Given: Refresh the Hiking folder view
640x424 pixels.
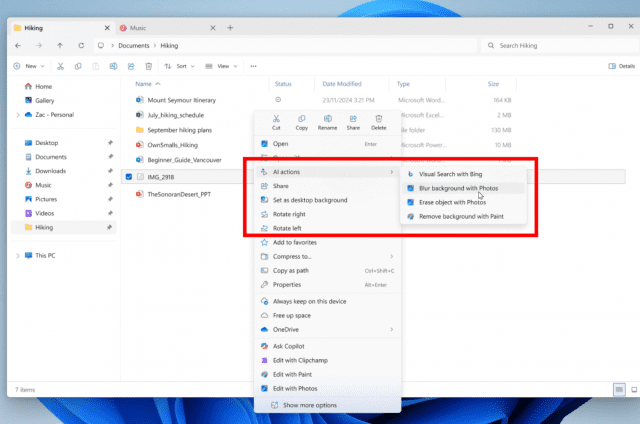Looking at the screenshot, I should click(x=81, y=45).
